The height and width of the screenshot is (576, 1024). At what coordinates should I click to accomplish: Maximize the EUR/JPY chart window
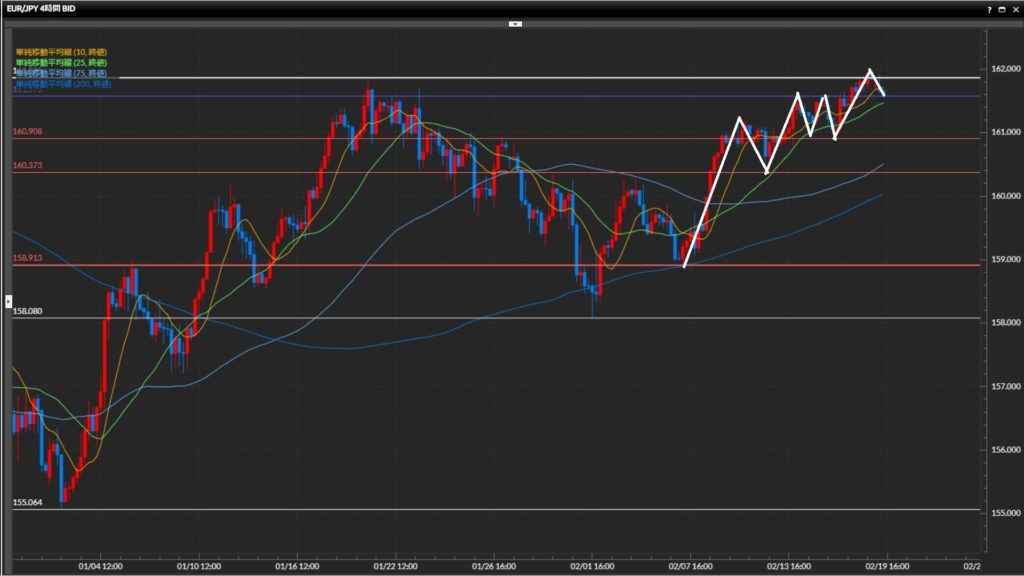click(x=1001, y=8)
